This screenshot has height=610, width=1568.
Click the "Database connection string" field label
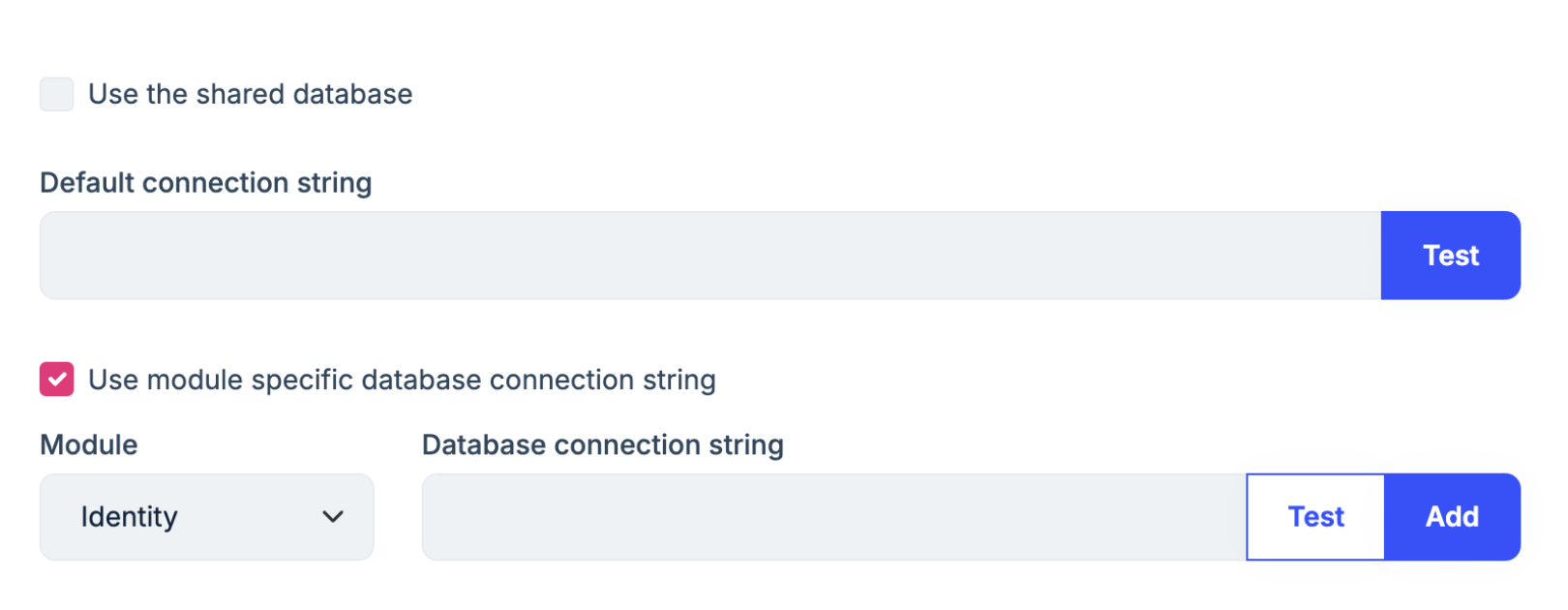[x=602, y=445]
